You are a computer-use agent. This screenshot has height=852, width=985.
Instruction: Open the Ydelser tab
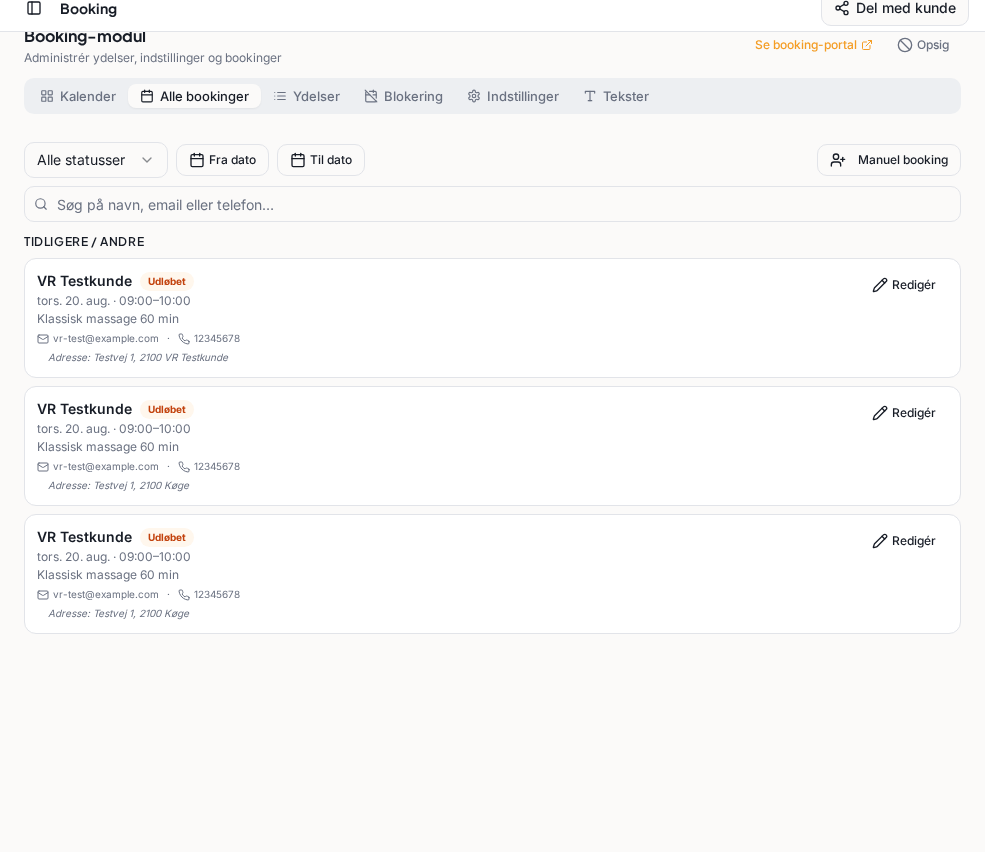click(x=307, y=96)
